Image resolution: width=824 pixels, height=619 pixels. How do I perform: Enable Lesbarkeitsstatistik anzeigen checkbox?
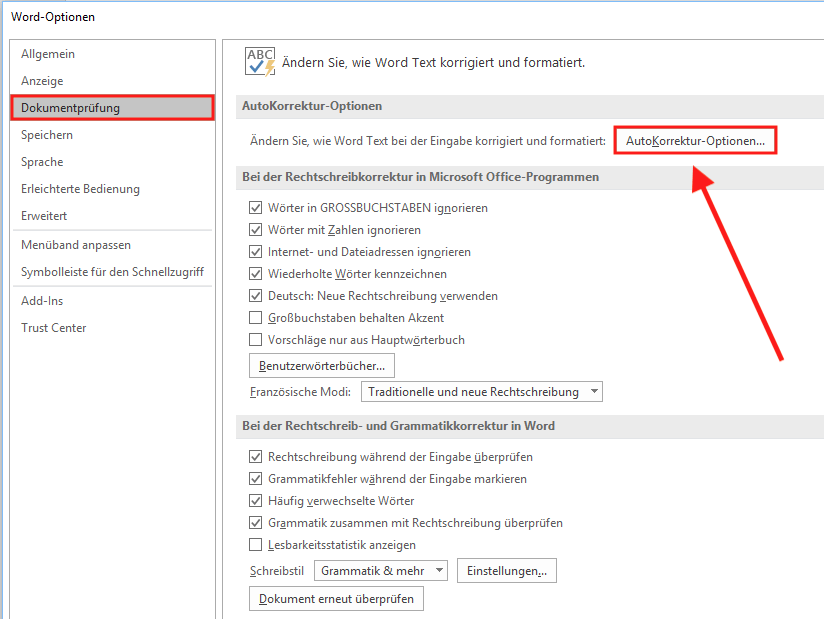click(x=256, y=545)
